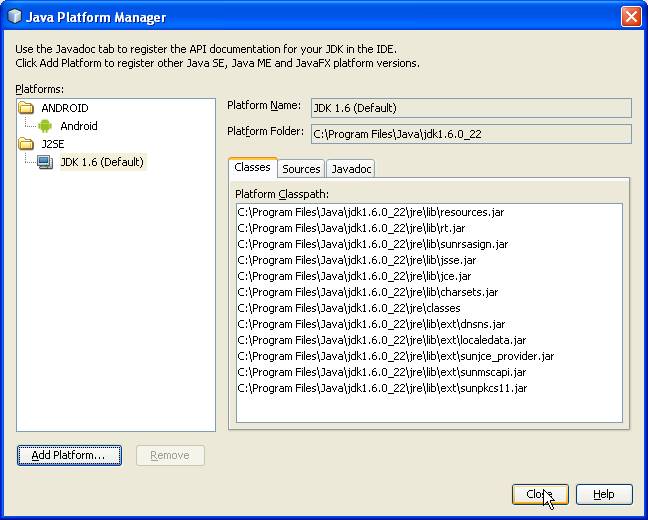Select the Android platform entry
Image resolution: width=648 pixels, height=520 pixels.
pos(79,126)
